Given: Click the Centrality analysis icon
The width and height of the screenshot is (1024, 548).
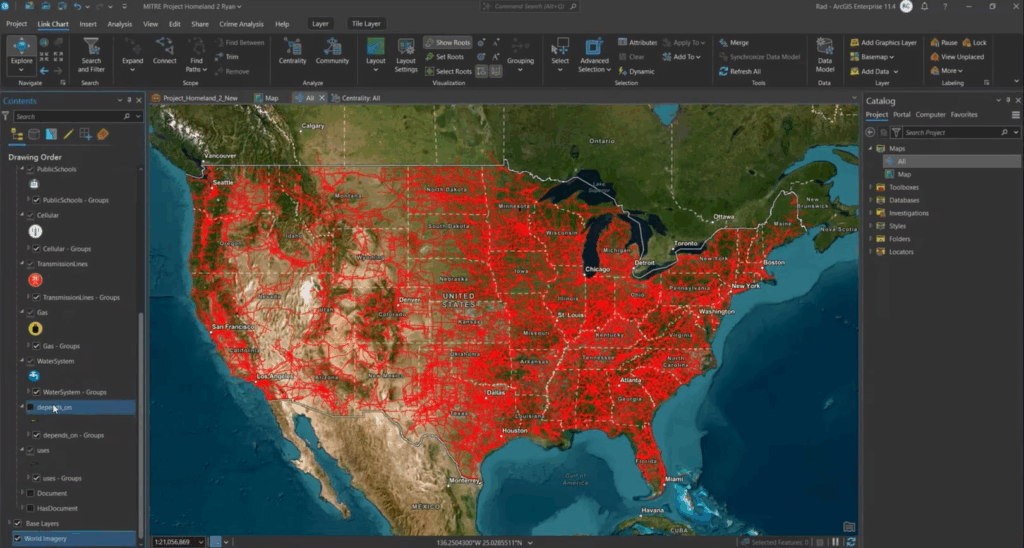Looking at the screenshot, I should point(293,51).
